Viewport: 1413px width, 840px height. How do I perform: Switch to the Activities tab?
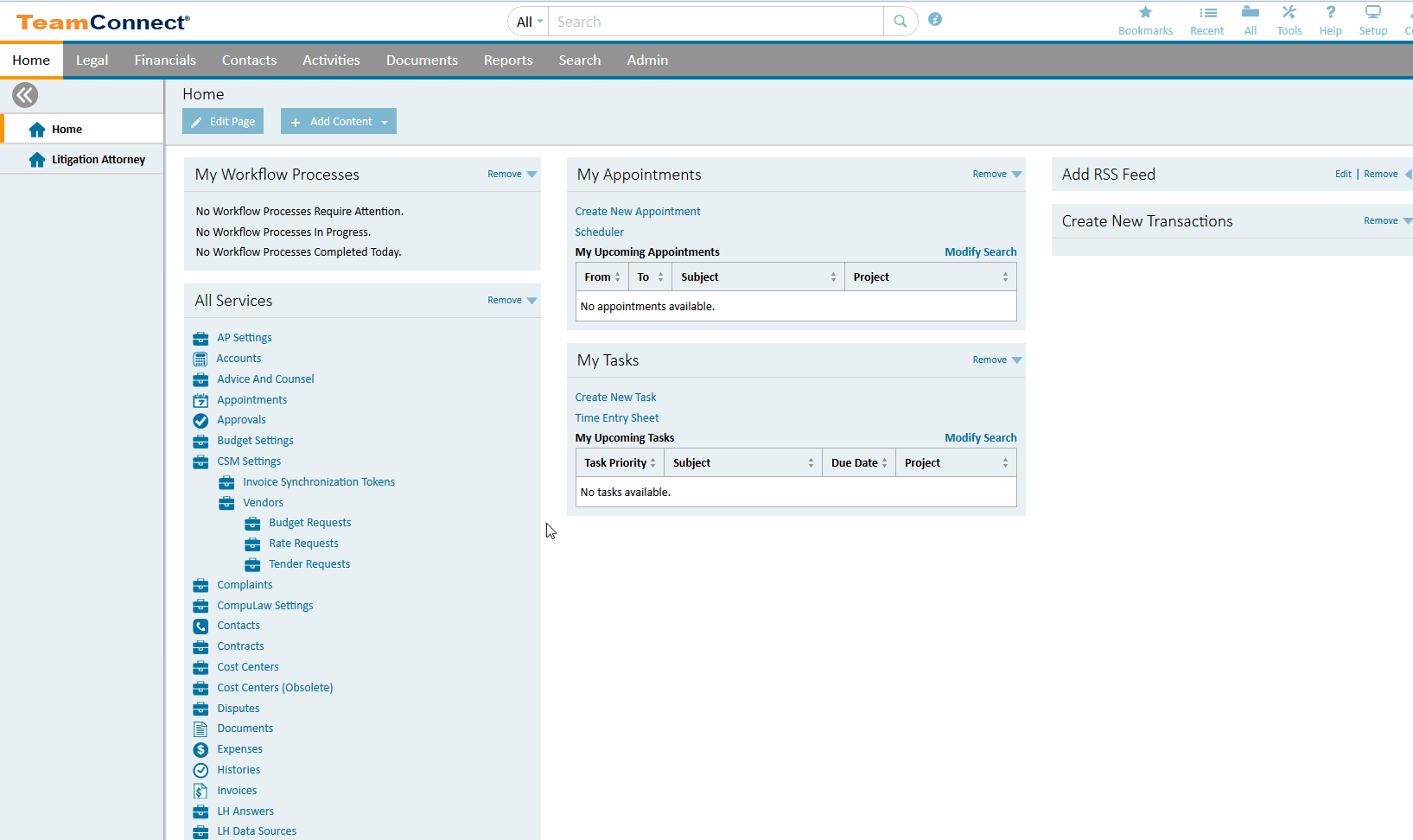point(331,60)
